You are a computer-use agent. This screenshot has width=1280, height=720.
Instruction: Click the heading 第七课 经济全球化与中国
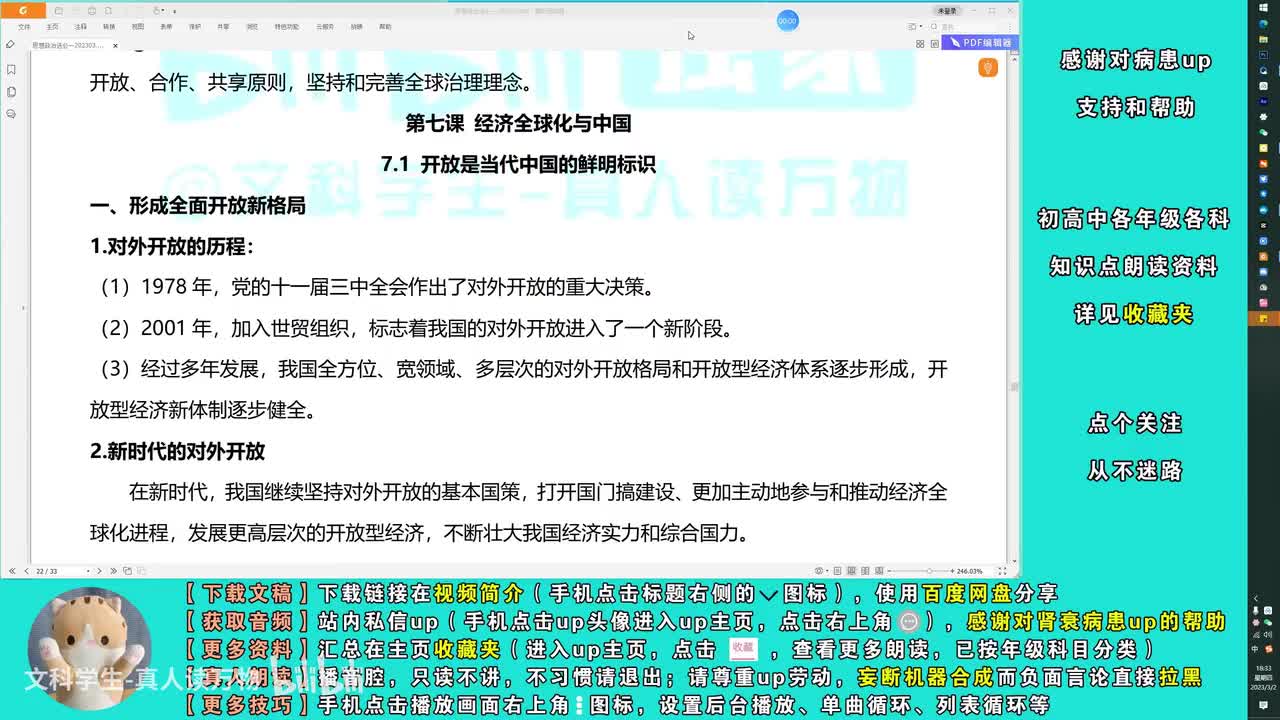[x=518, y=123]
